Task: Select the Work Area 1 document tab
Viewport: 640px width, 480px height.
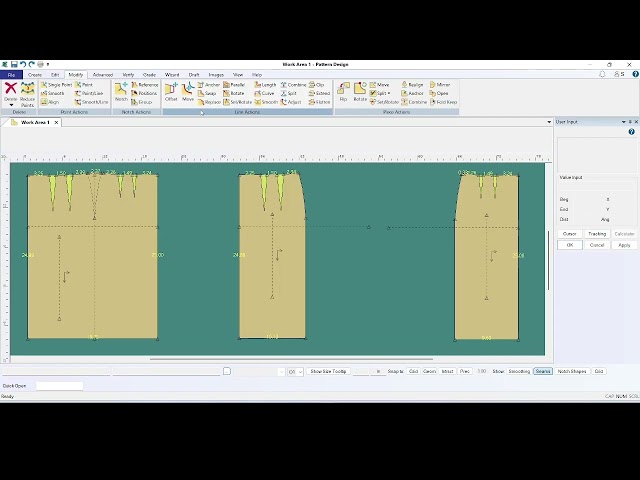Action: 35,122
